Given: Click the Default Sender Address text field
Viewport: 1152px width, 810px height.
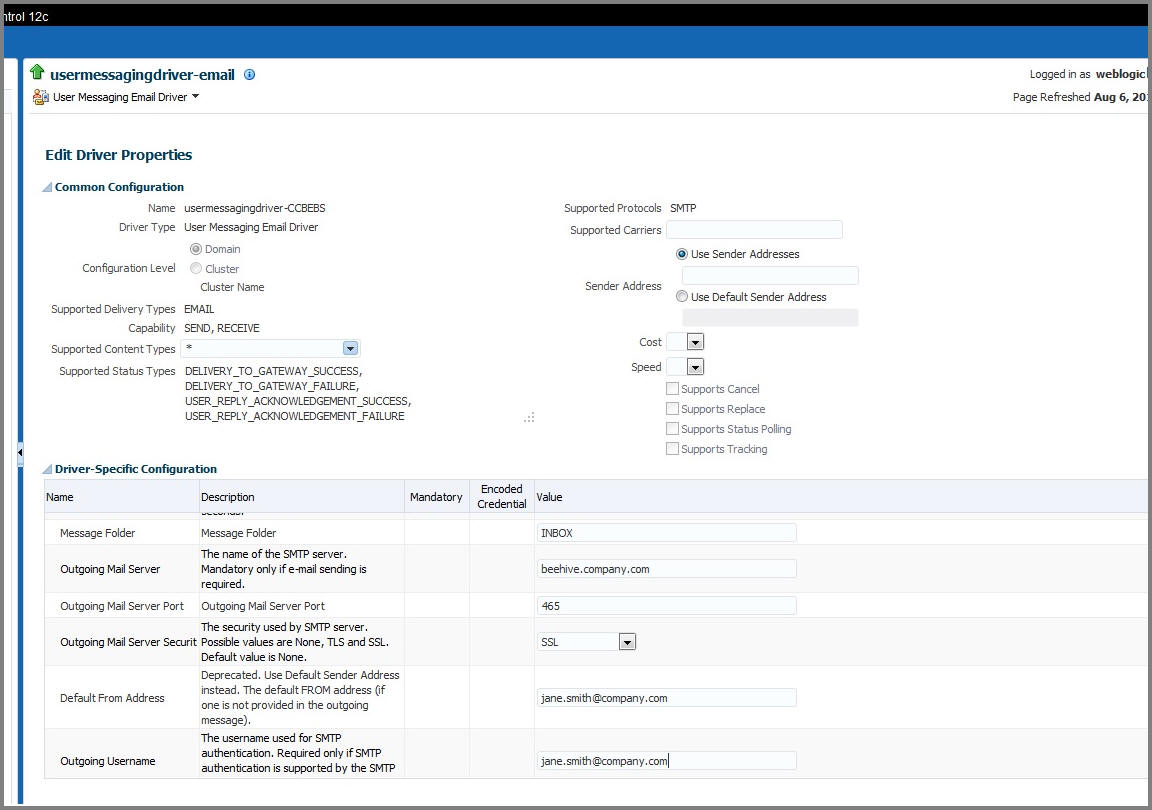Looking at the screenshot, I should click(x=770, y=318).
